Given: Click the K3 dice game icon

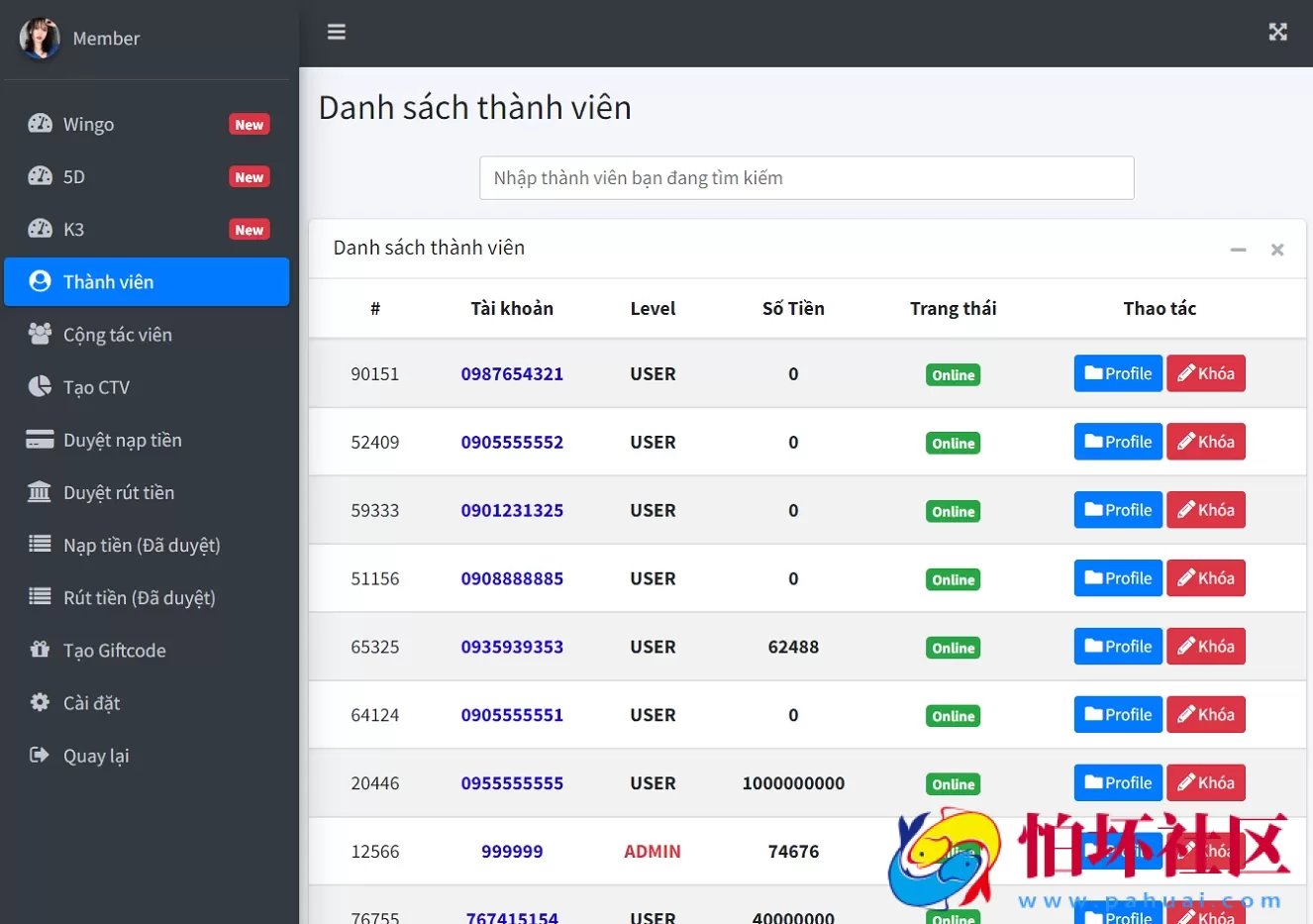Looking at the screenshot, I should pyautogui.click(x=40, y=229).
